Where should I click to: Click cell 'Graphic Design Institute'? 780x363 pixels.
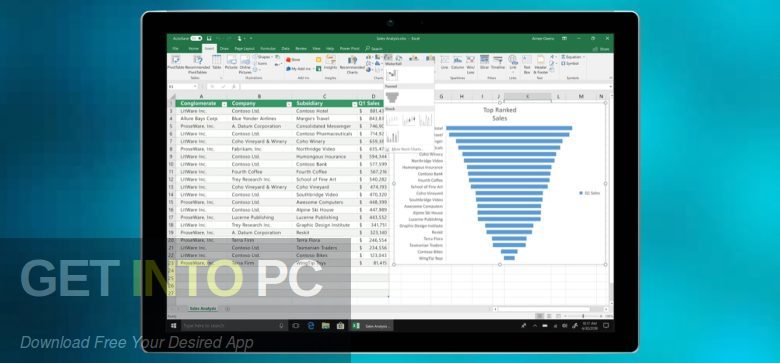pos(323,225)
